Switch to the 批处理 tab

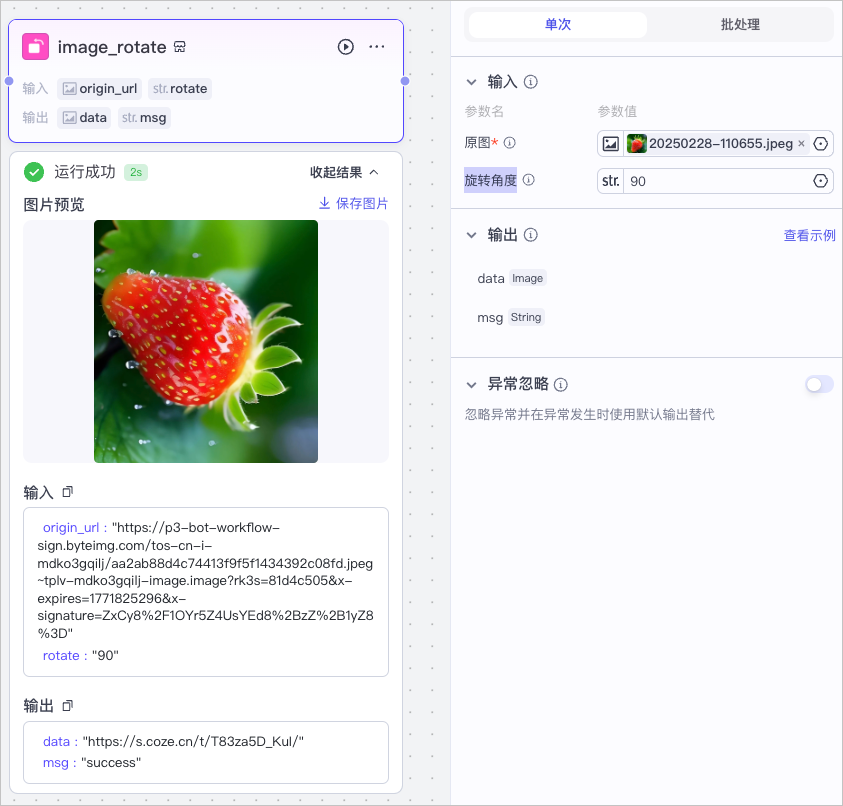click(740, 25)
